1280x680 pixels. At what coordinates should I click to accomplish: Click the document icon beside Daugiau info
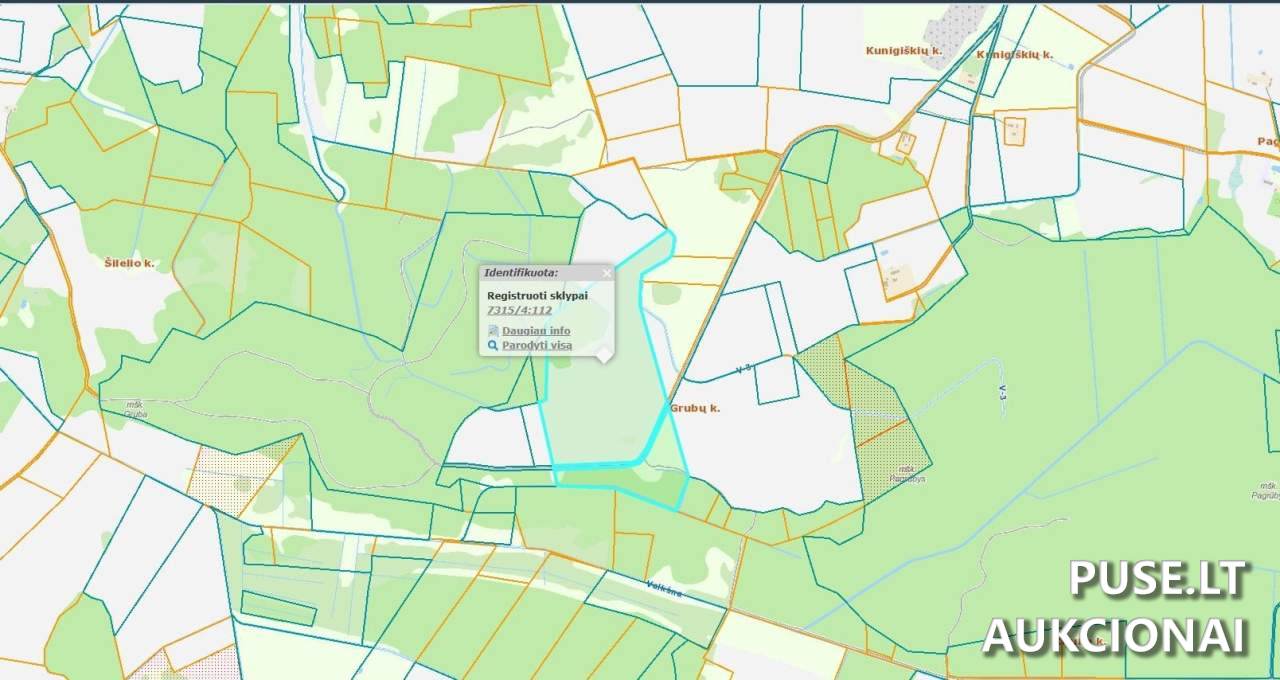[x=492, y=331]
